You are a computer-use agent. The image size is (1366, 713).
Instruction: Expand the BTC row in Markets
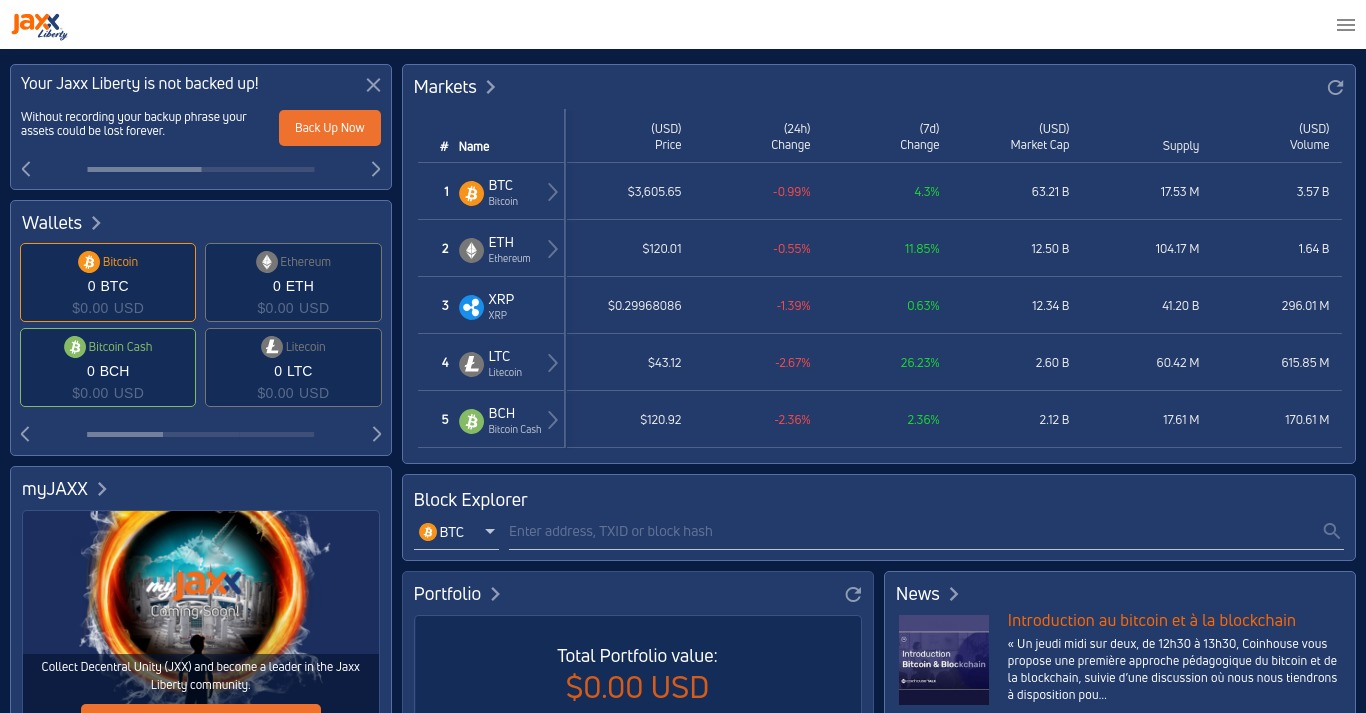(553, 192)
